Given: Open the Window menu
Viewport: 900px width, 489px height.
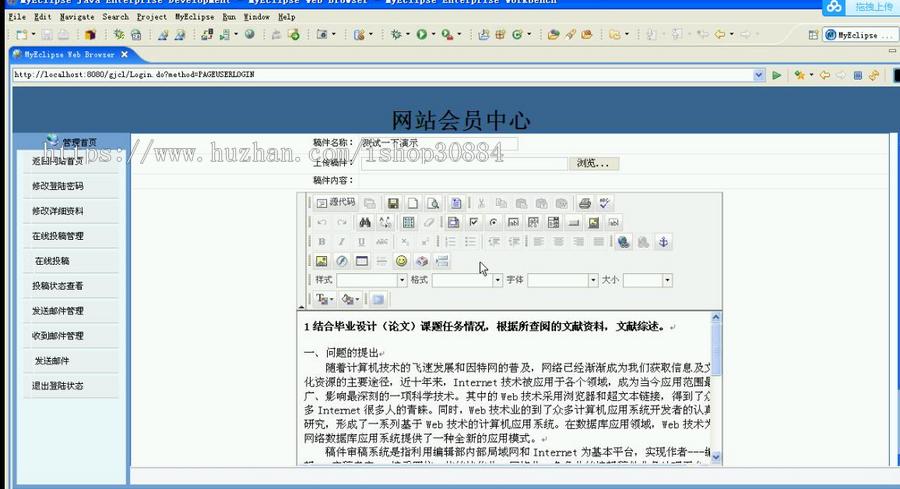Looking at the screenshot, I should (257, 17).
